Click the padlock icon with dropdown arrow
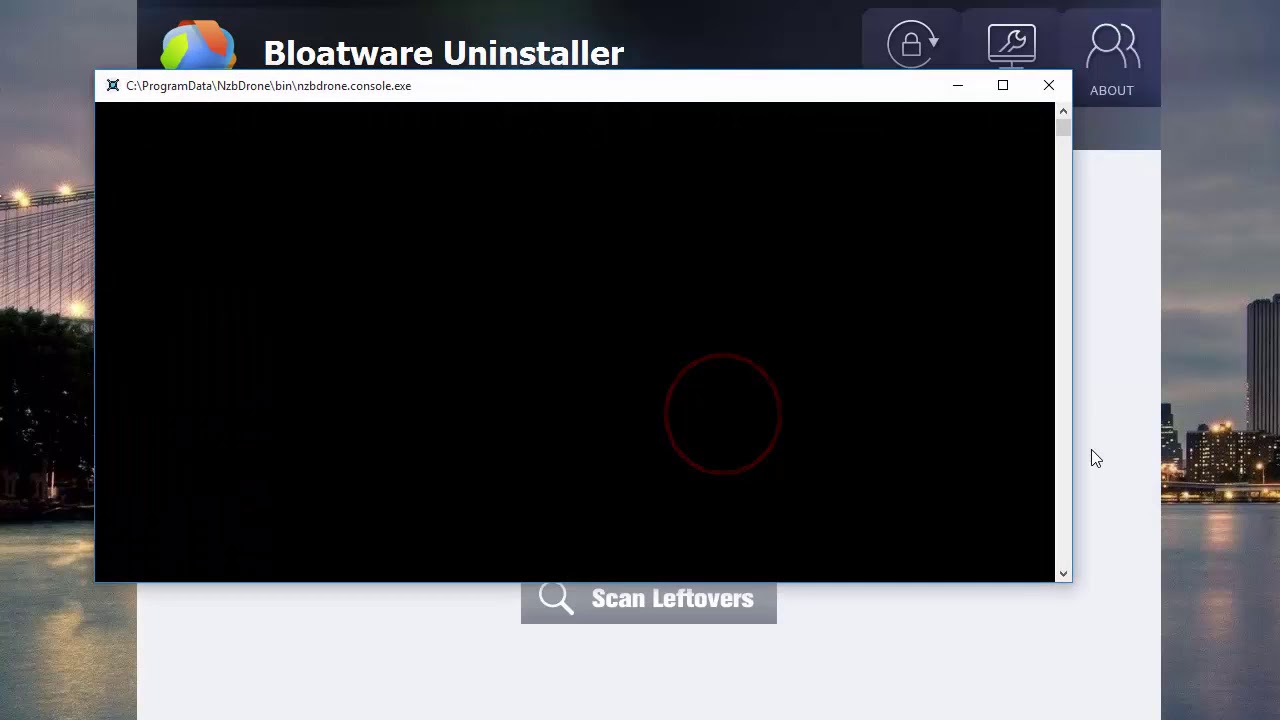1280x720 pixels. [912, 44]
